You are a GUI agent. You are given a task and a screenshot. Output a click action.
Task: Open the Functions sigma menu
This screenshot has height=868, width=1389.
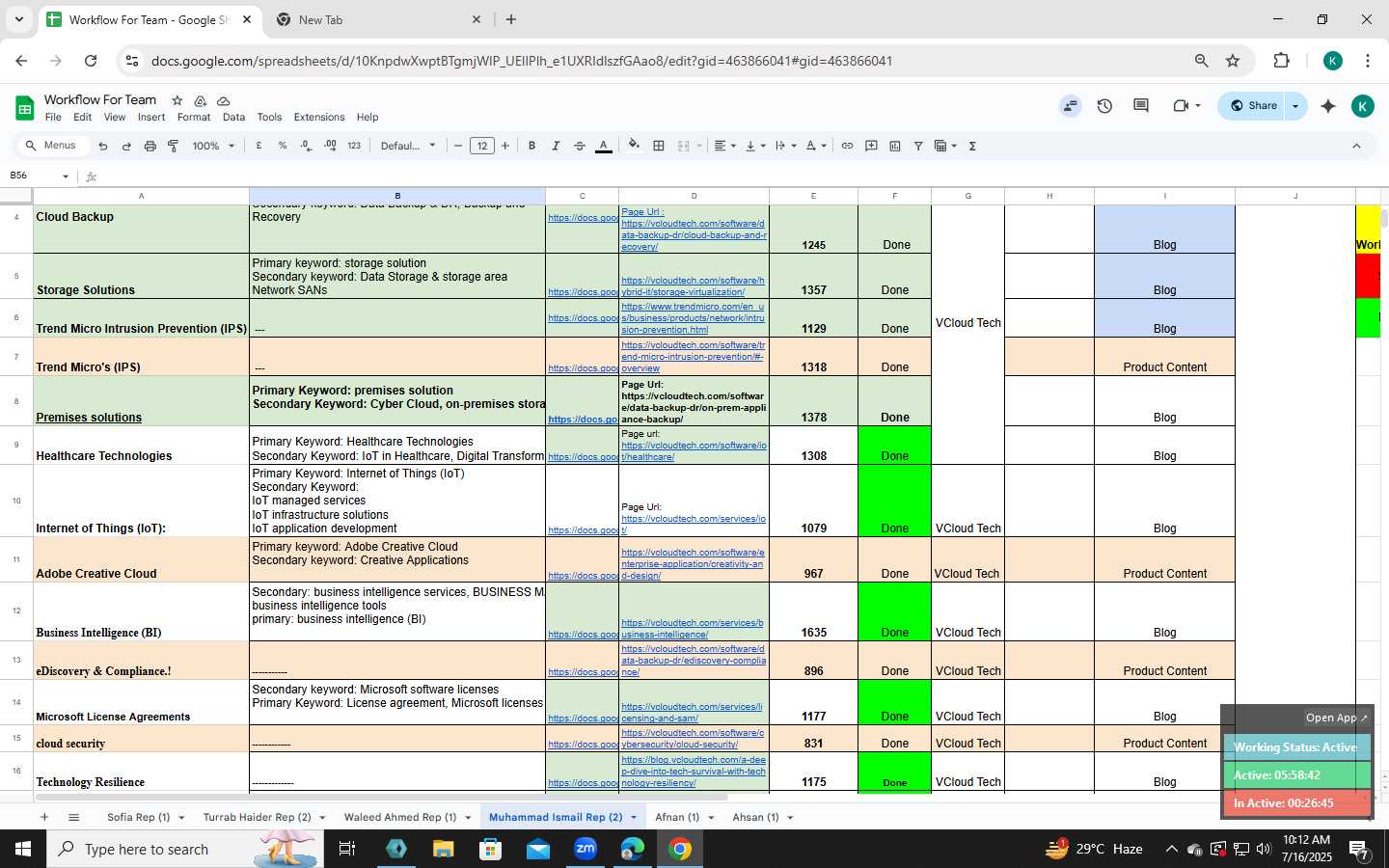point(972,146)
